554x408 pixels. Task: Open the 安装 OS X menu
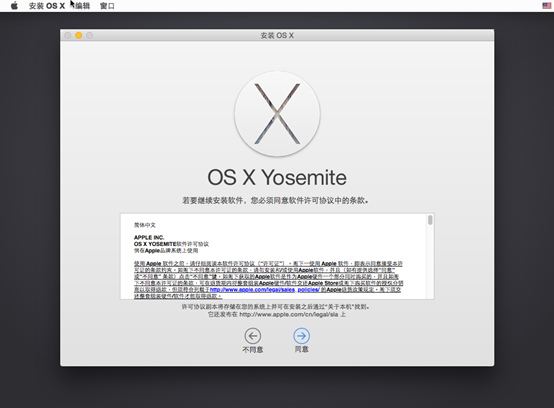point(47,6)
